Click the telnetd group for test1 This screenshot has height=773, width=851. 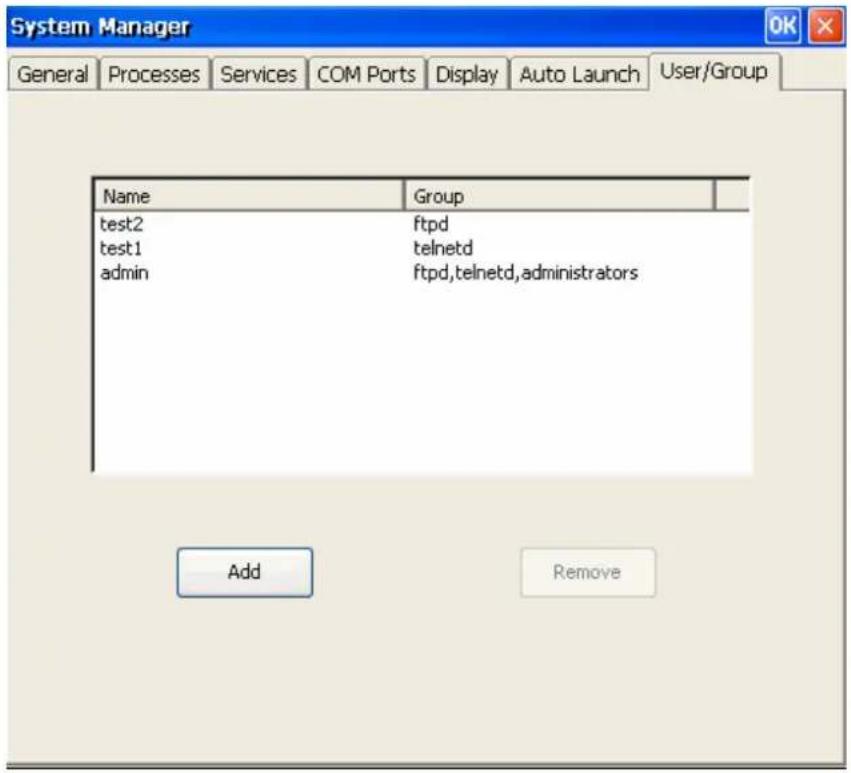pyautogui.click(x=443, y=248)
